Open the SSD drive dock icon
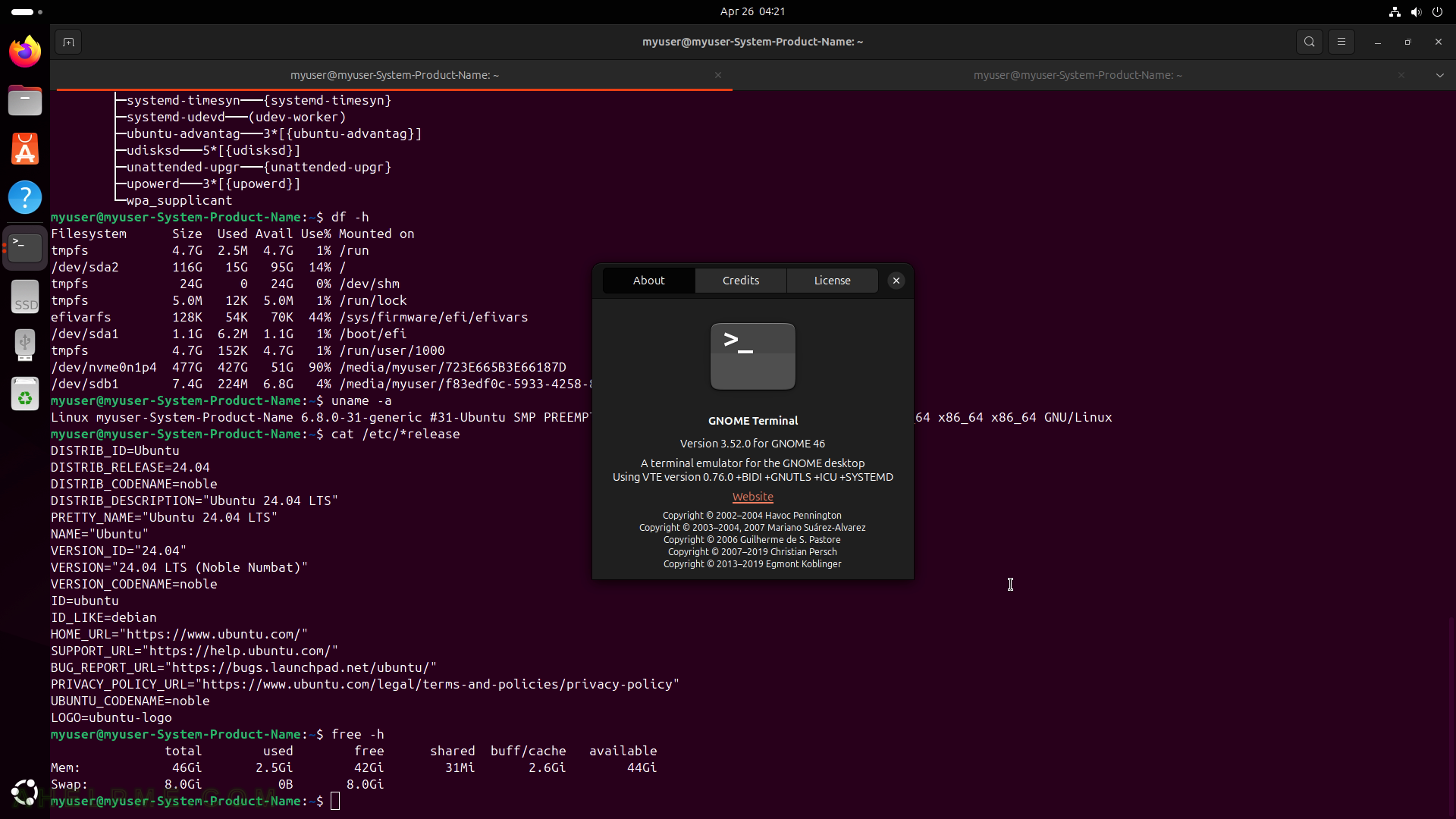 click(x=25, y=297)
